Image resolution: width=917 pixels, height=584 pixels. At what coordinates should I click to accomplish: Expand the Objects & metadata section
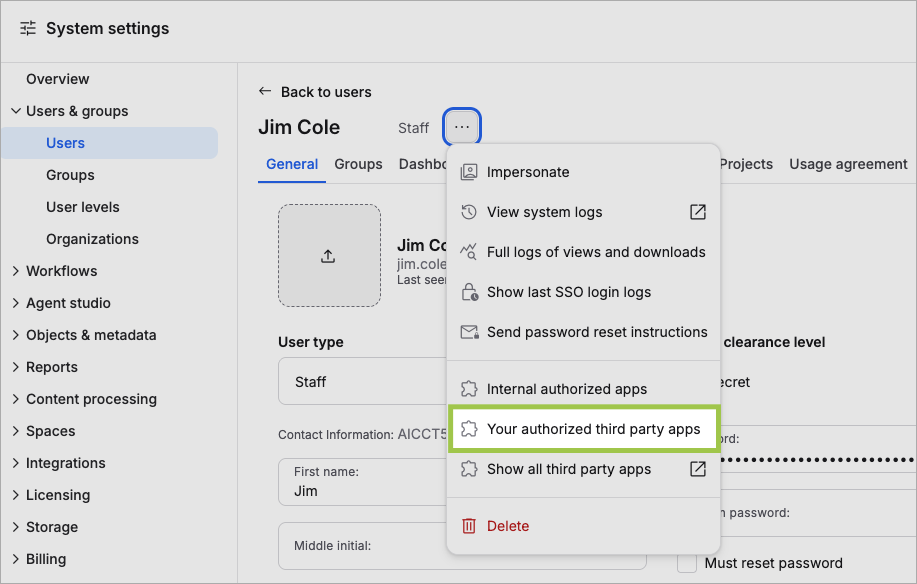click(16, 335)
